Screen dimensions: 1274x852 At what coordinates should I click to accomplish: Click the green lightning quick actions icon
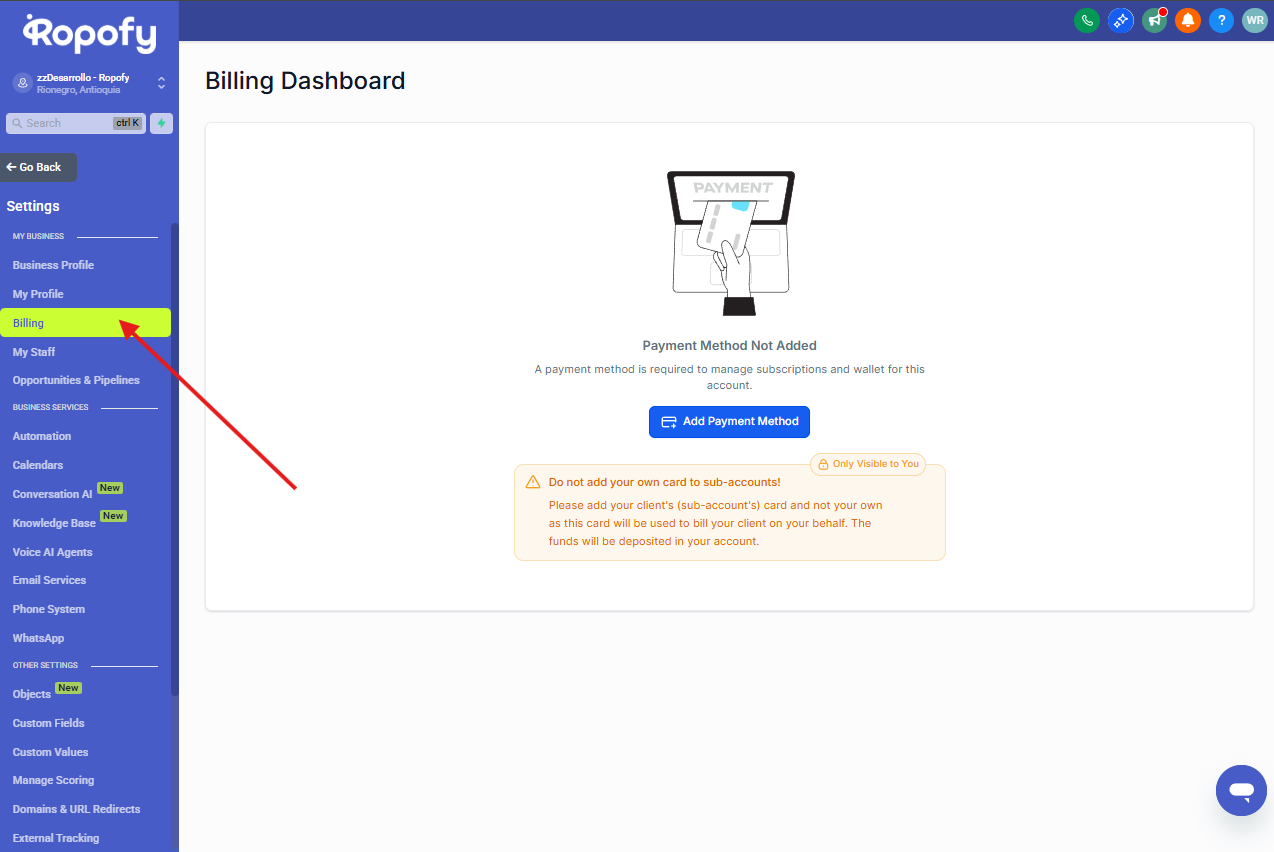161,123
